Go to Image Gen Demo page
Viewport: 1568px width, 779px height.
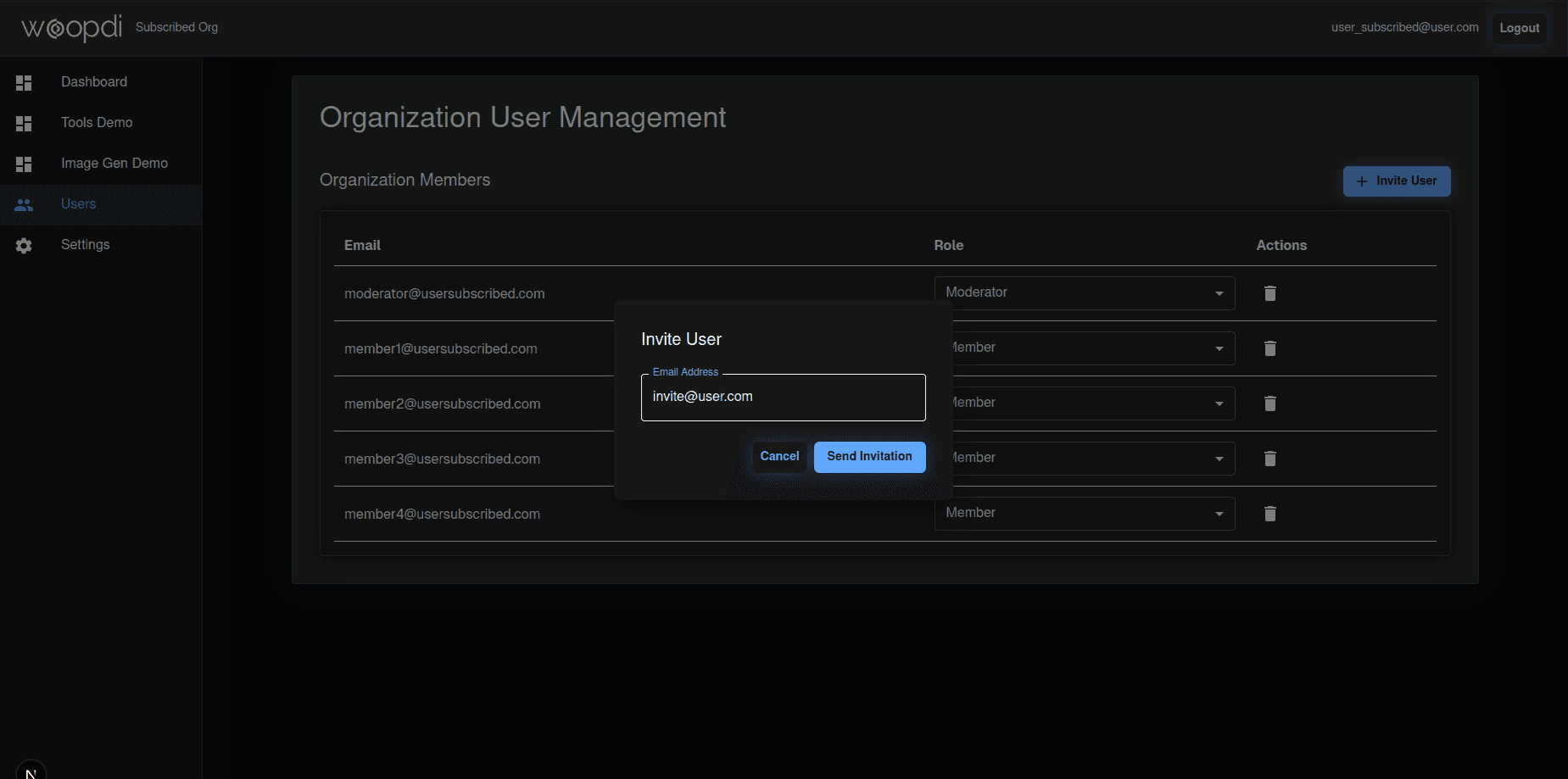[114, 164]
